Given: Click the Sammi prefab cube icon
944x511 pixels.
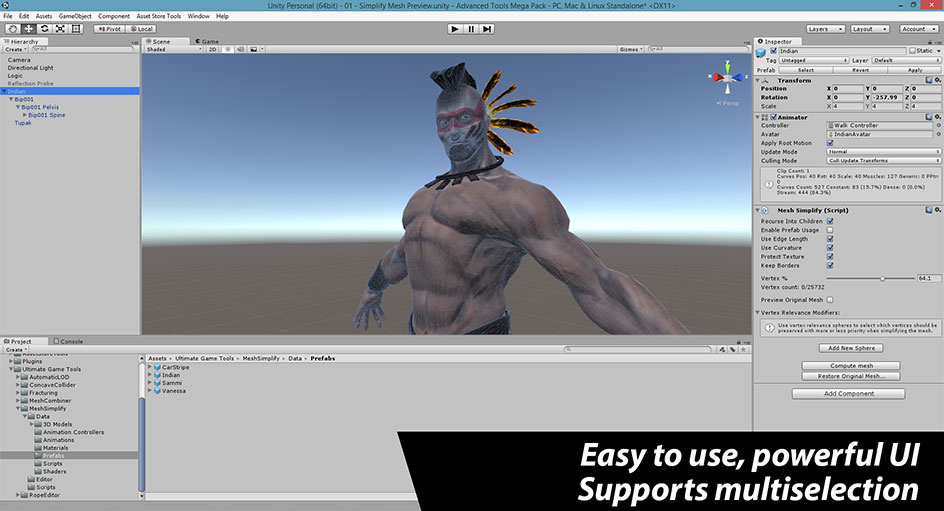Looking at the screenshot, I should coord(157,383).
